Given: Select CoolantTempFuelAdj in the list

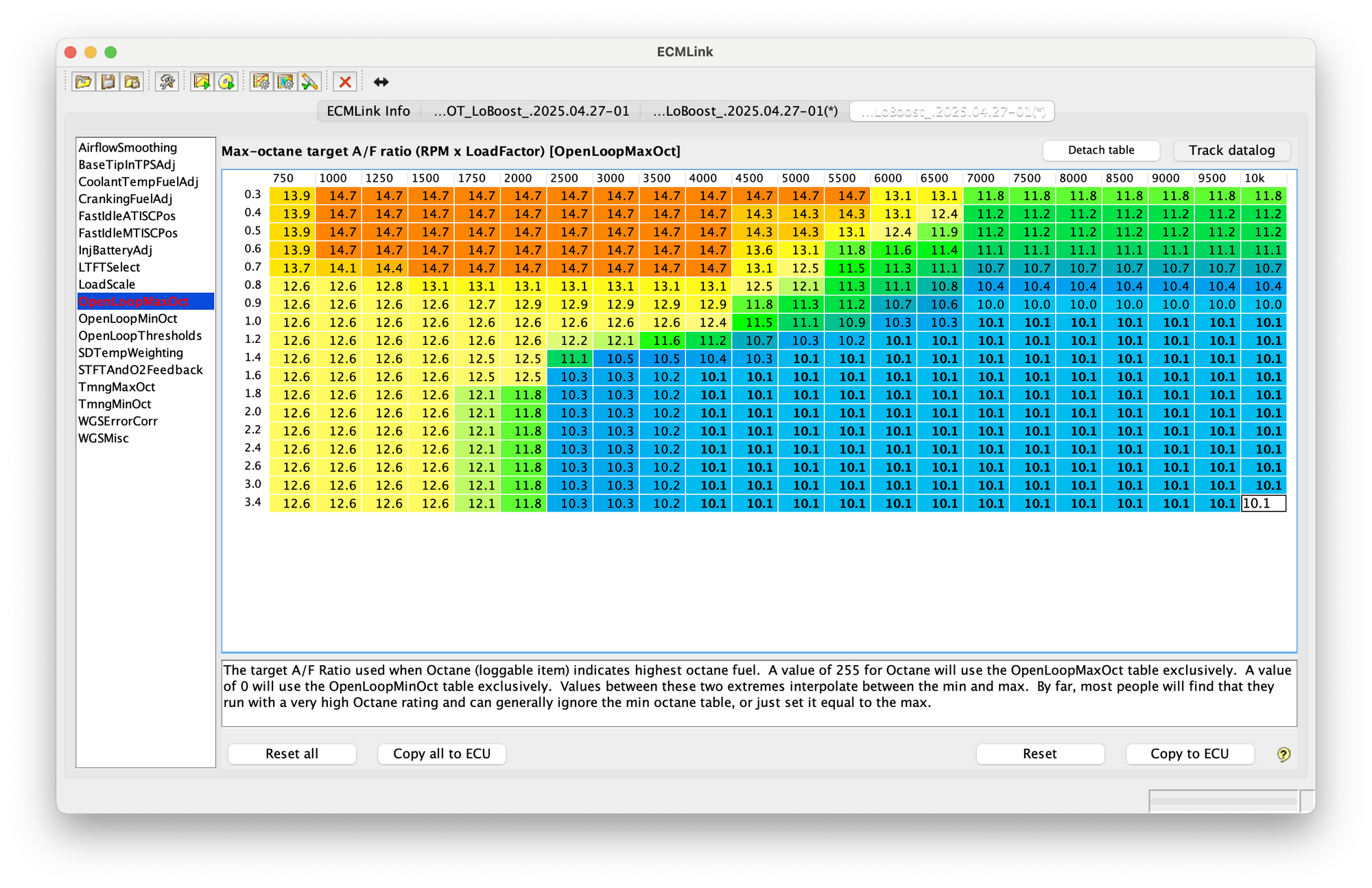Looking at the screenshot, I should pos(145,182).
